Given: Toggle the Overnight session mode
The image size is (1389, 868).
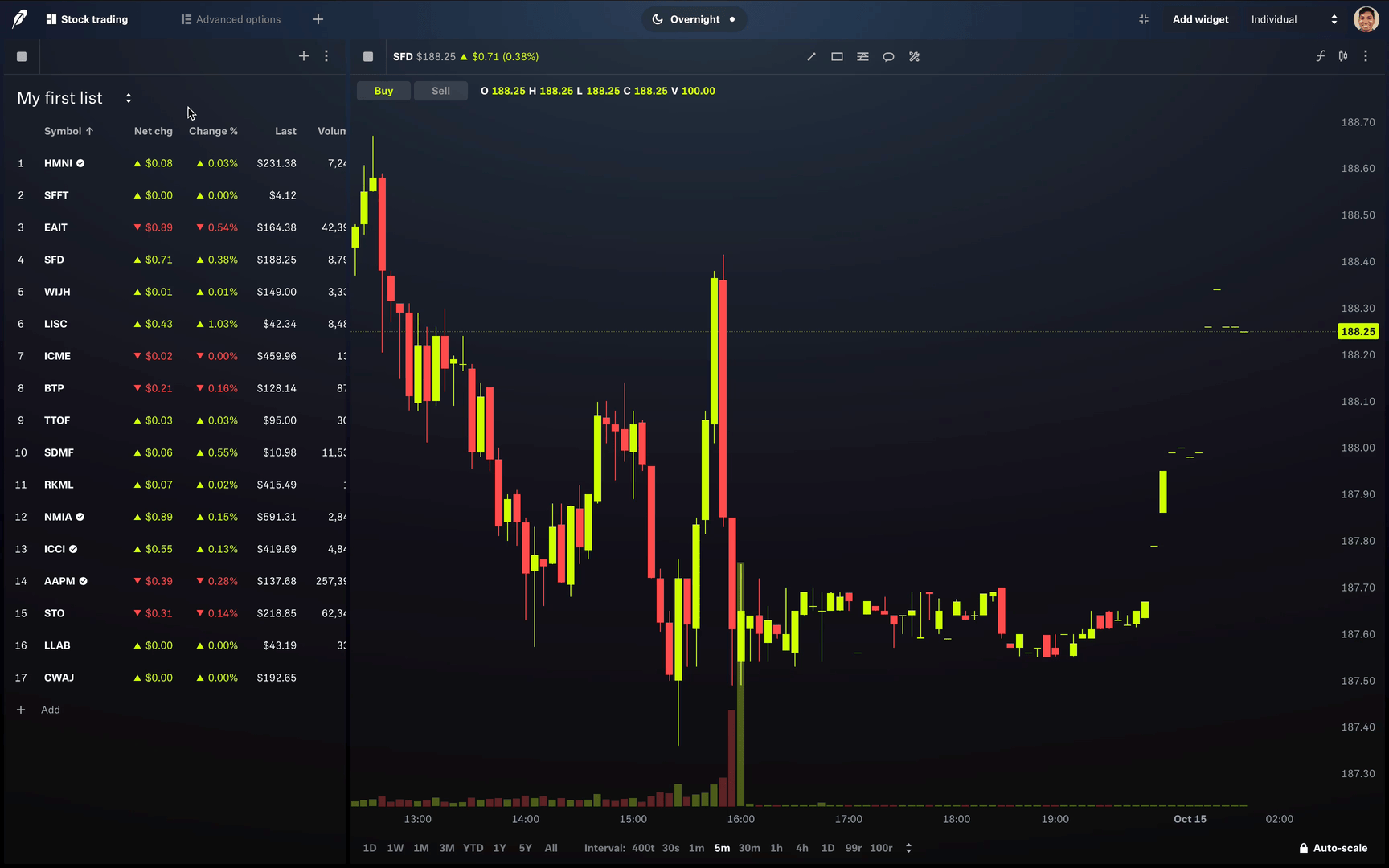Looking at the screenshot, I should [x=694, y=19].
